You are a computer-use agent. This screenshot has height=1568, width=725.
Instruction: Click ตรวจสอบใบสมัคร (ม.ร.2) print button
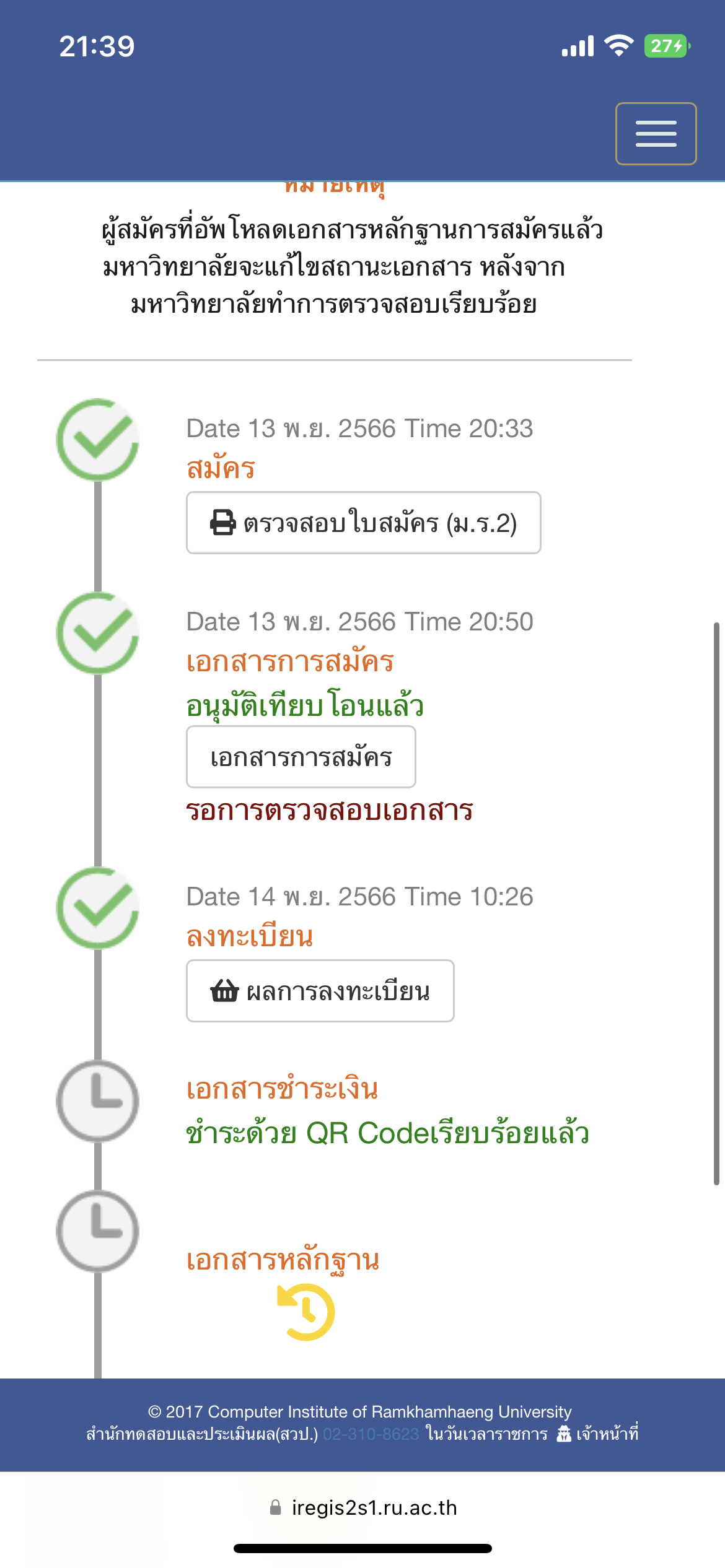point(364,523)
